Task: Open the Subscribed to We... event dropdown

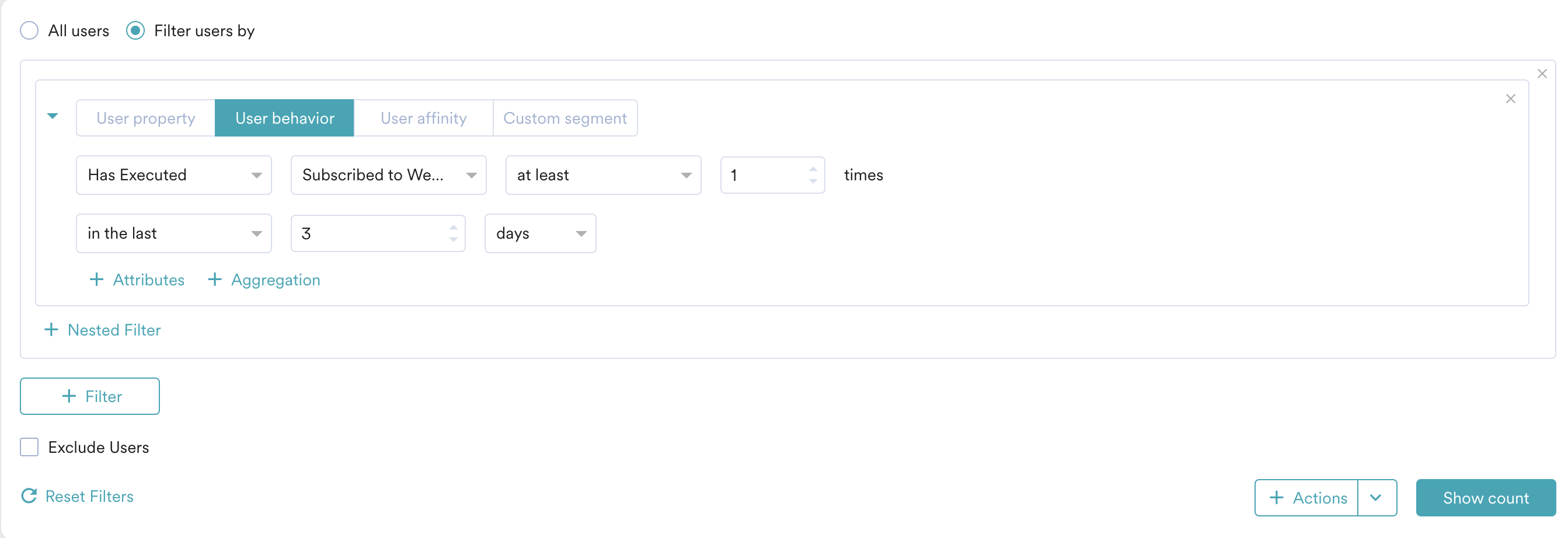Action: click(388, 175)
